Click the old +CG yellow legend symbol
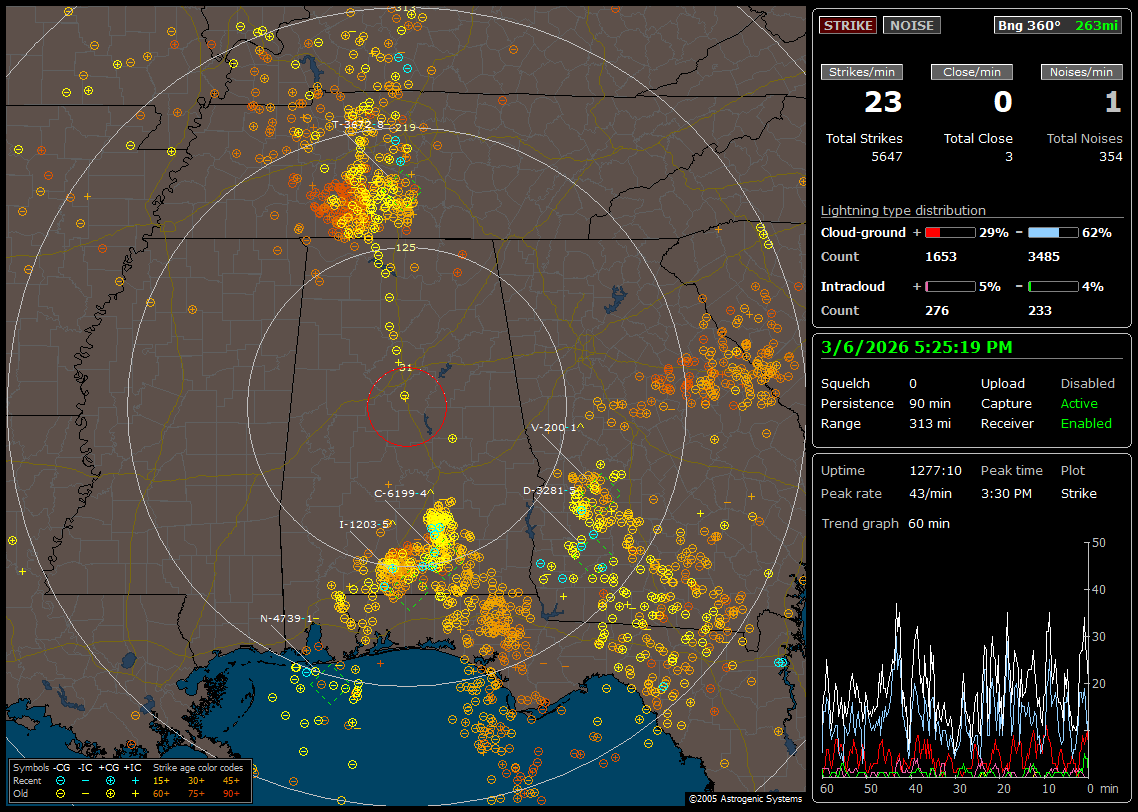The width and height of the screenshot is (1138, 812). (x=110, y=793)
